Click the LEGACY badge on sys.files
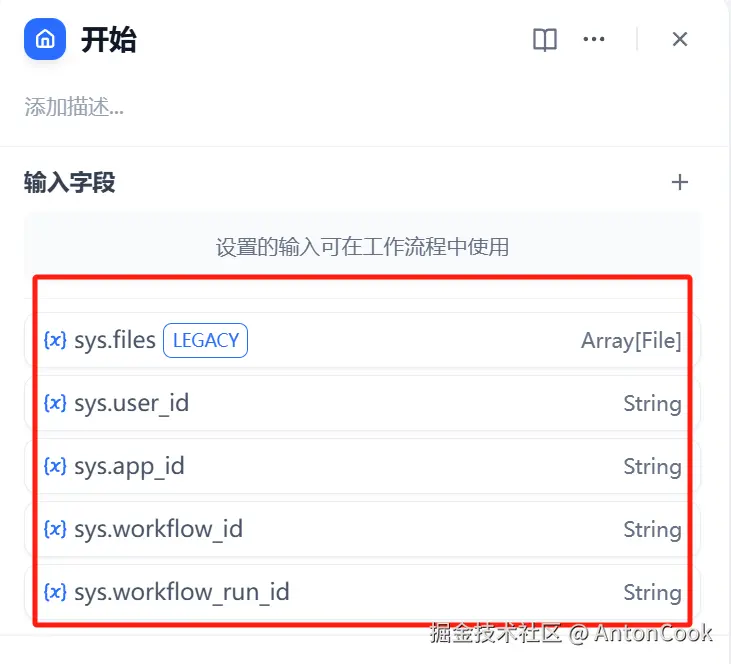Screen dimensions: 731x664 [205, 341]
